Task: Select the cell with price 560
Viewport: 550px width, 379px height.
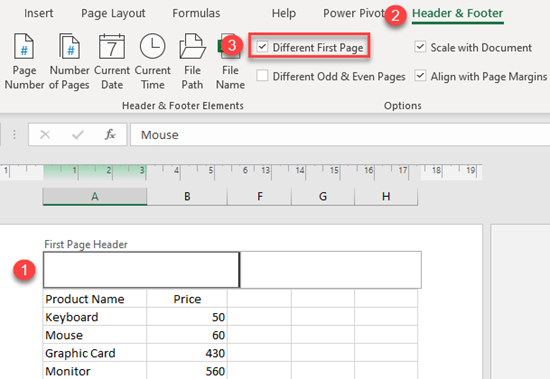Action: click(187, 371)
